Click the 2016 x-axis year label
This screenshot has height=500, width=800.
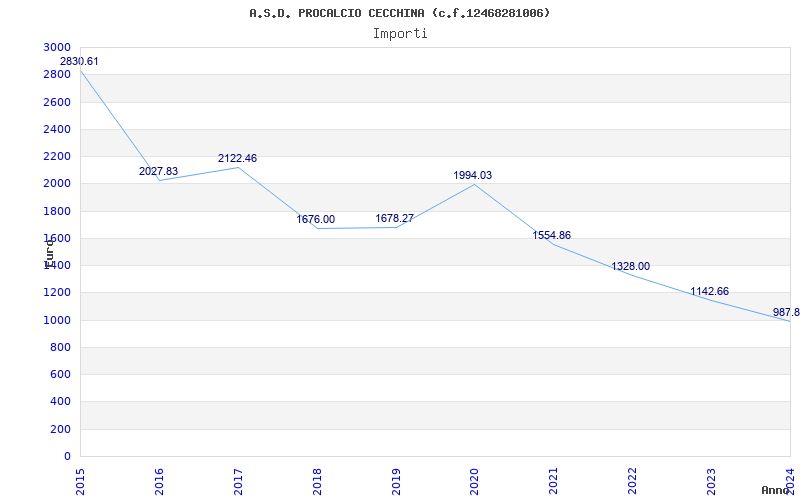(159, 482)
